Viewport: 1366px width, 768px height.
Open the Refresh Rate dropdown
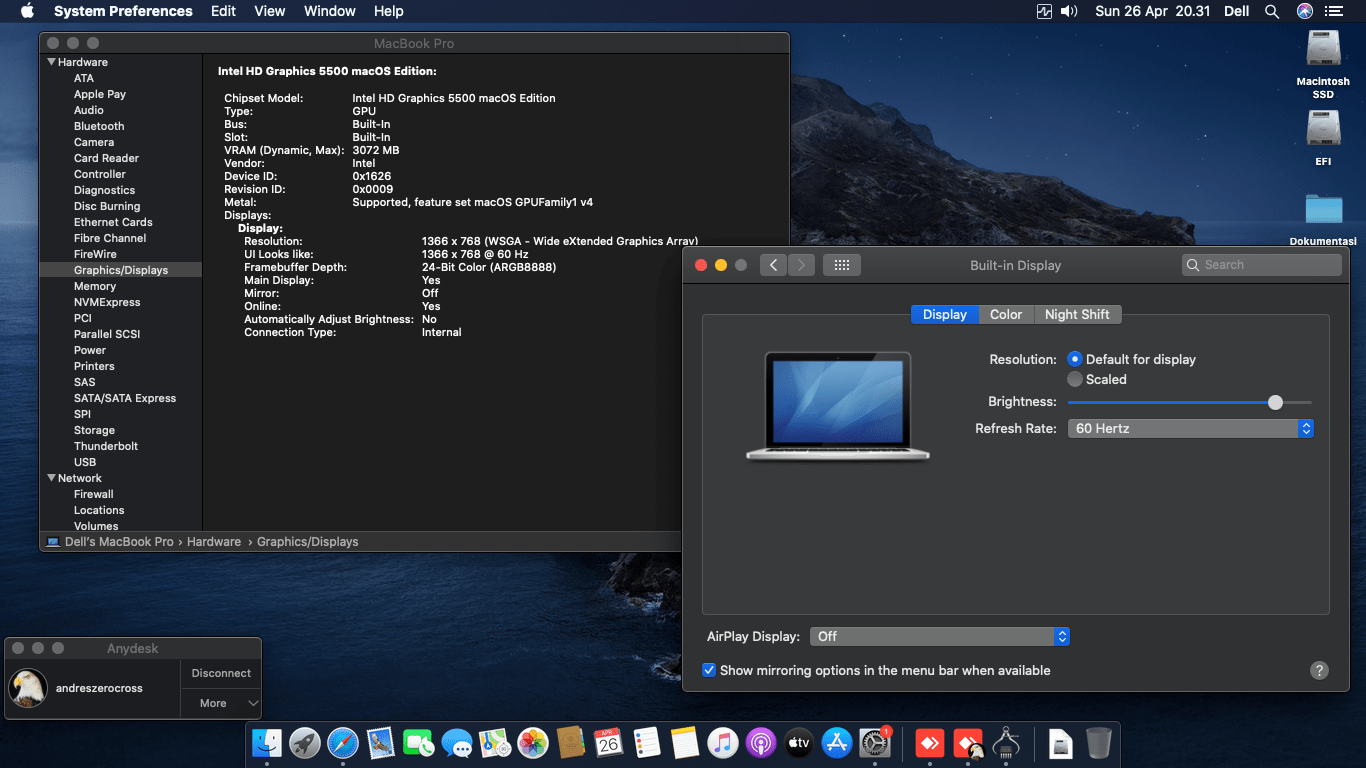click(x=1190, y=428)
